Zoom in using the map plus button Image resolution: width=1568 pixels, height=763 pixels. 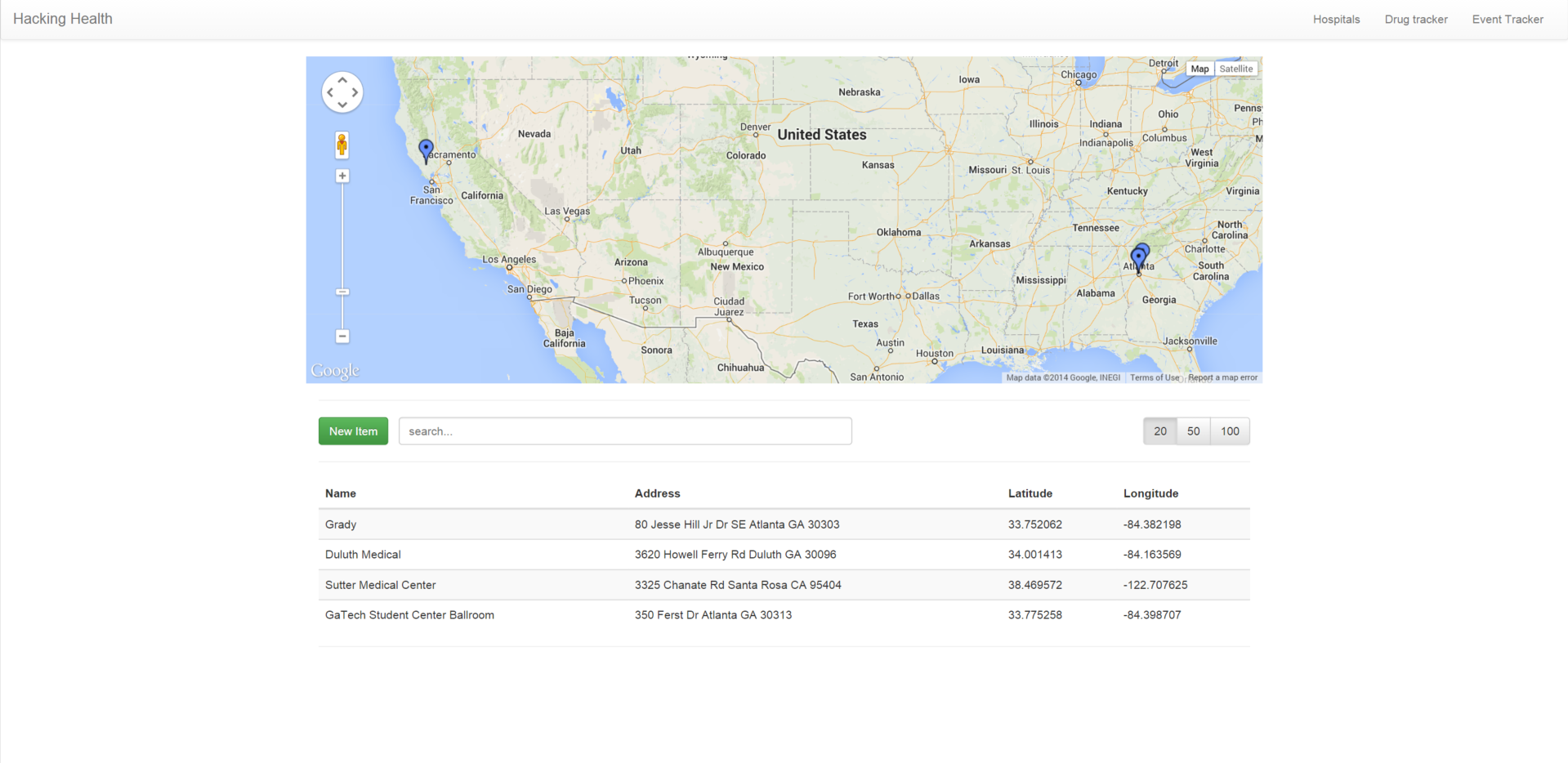[x=342, y=176]
